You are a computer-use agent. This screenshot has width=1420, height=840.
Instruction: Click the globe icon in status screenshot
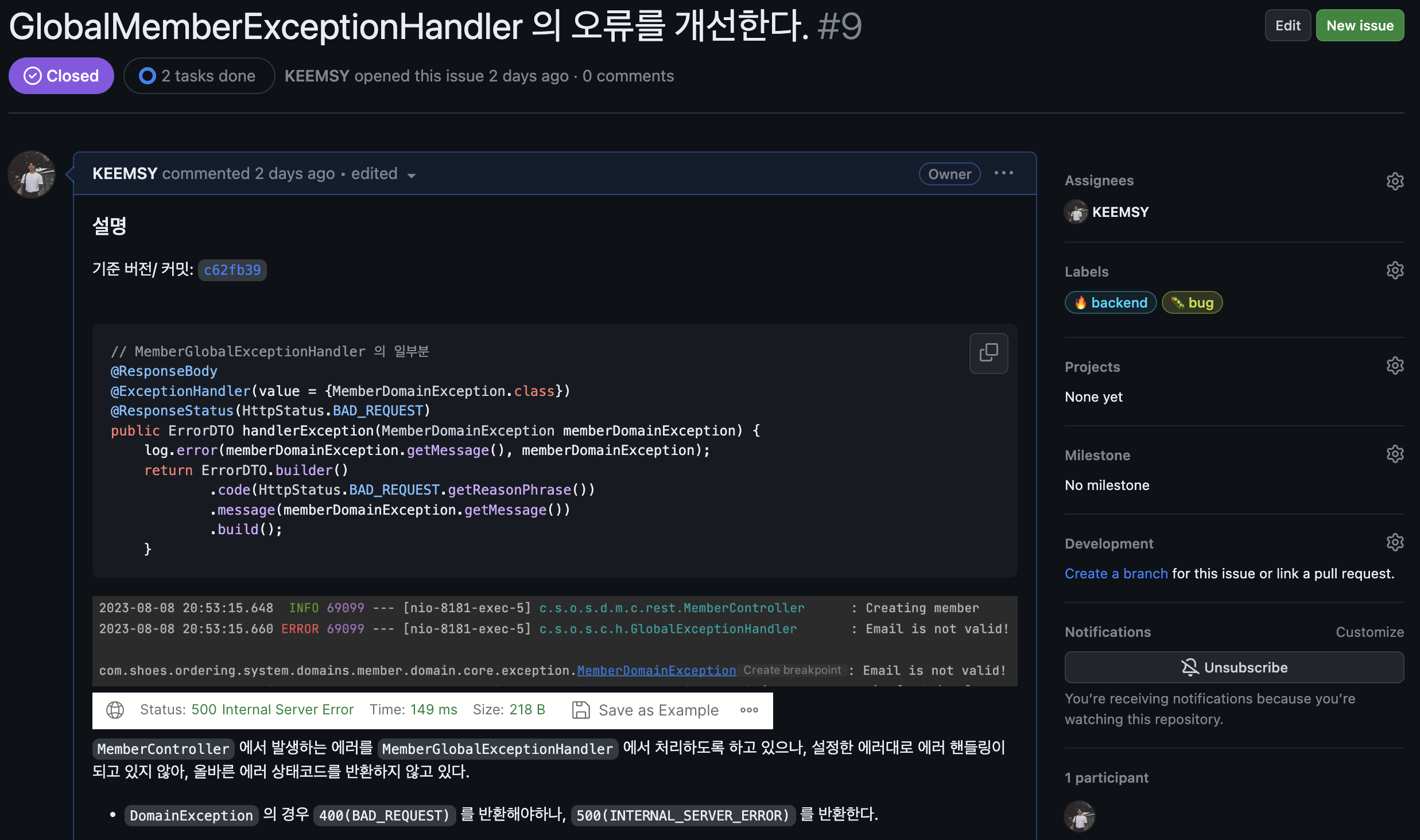pyautogui.click(x=115, y=710)
